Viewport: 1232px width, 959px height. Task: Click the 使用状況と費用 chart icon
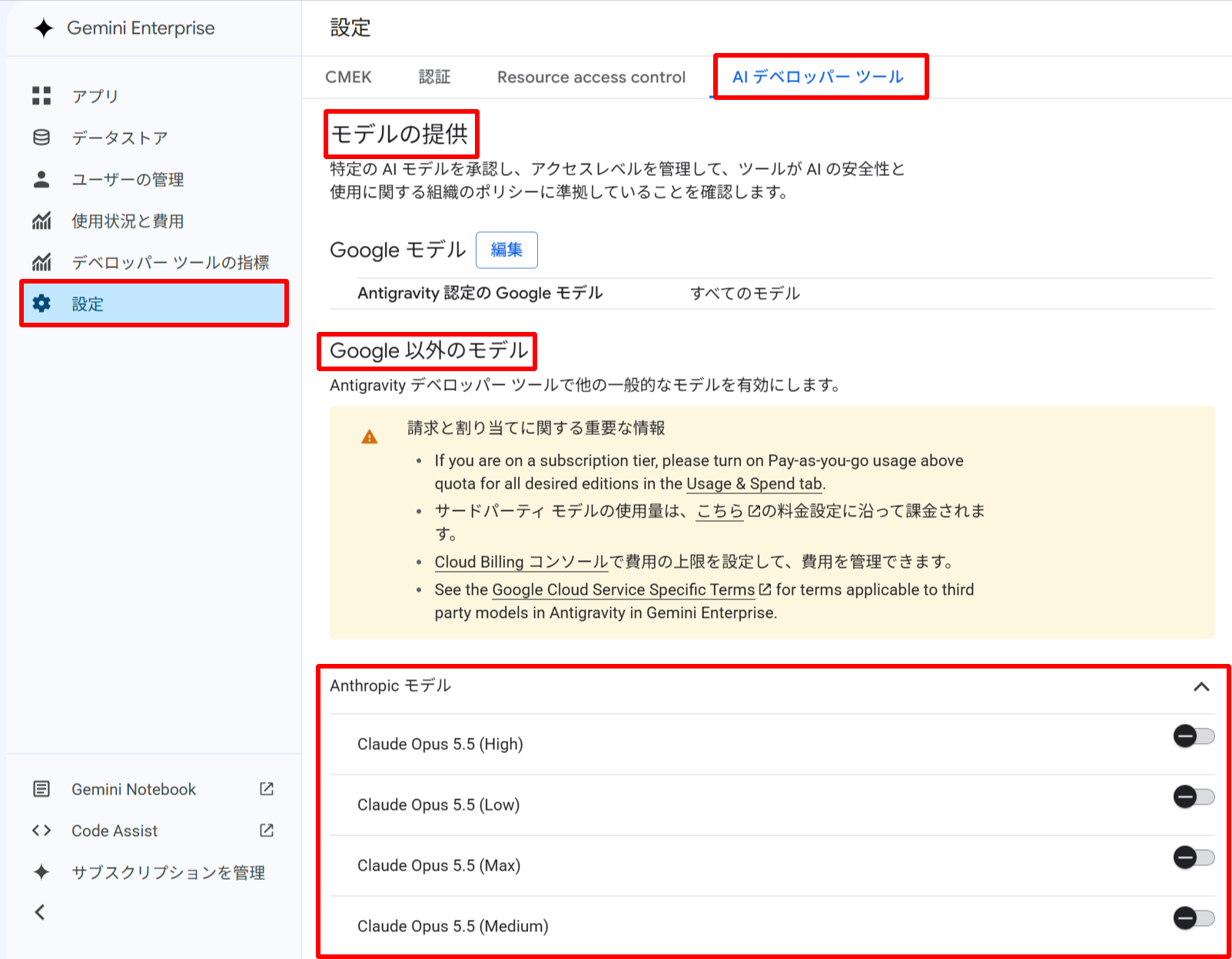(42, 221)
